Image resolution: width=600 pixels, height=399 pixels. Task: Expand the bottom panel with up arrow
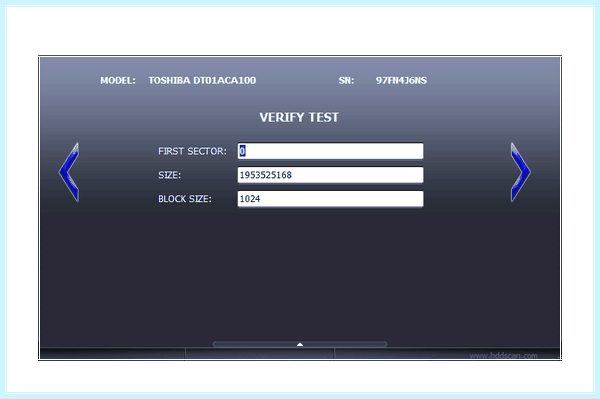tap(300, 344)
